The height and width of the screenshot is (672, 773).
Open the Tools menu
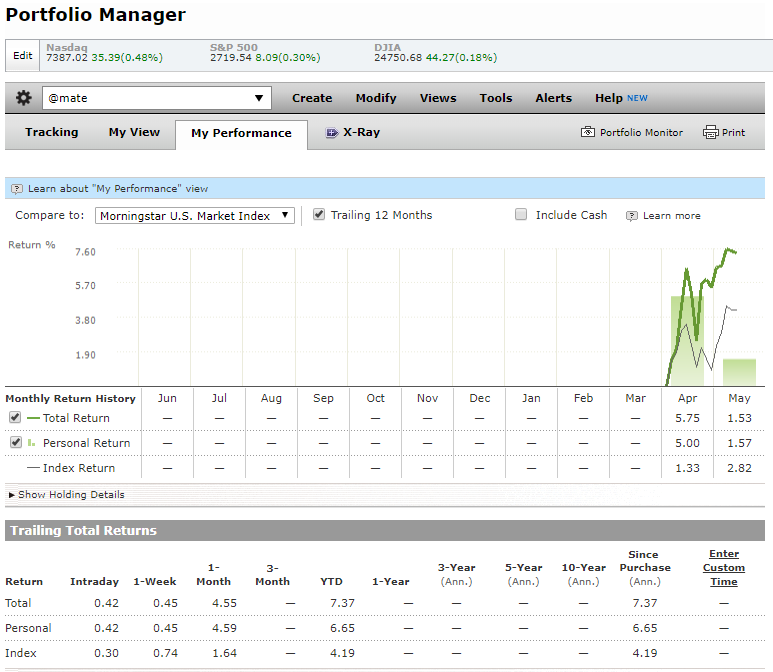[x=496, y=98]
